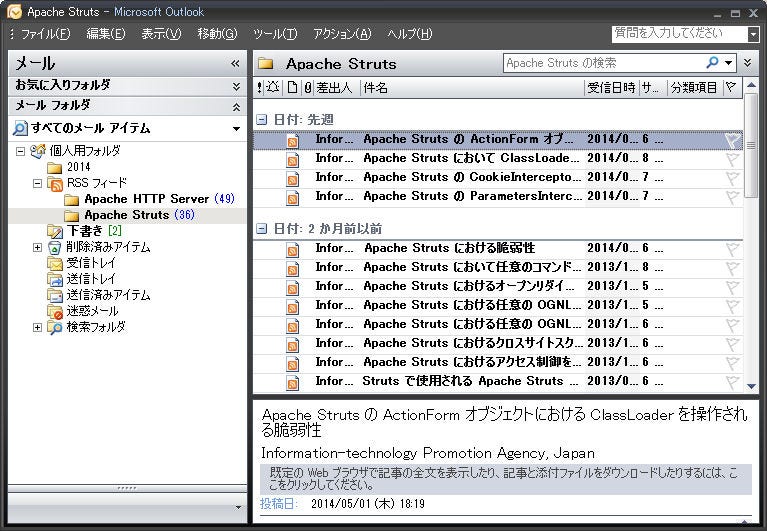Click the message list scroll down arrow
The image size is (767, 531).
coord(751,386)
